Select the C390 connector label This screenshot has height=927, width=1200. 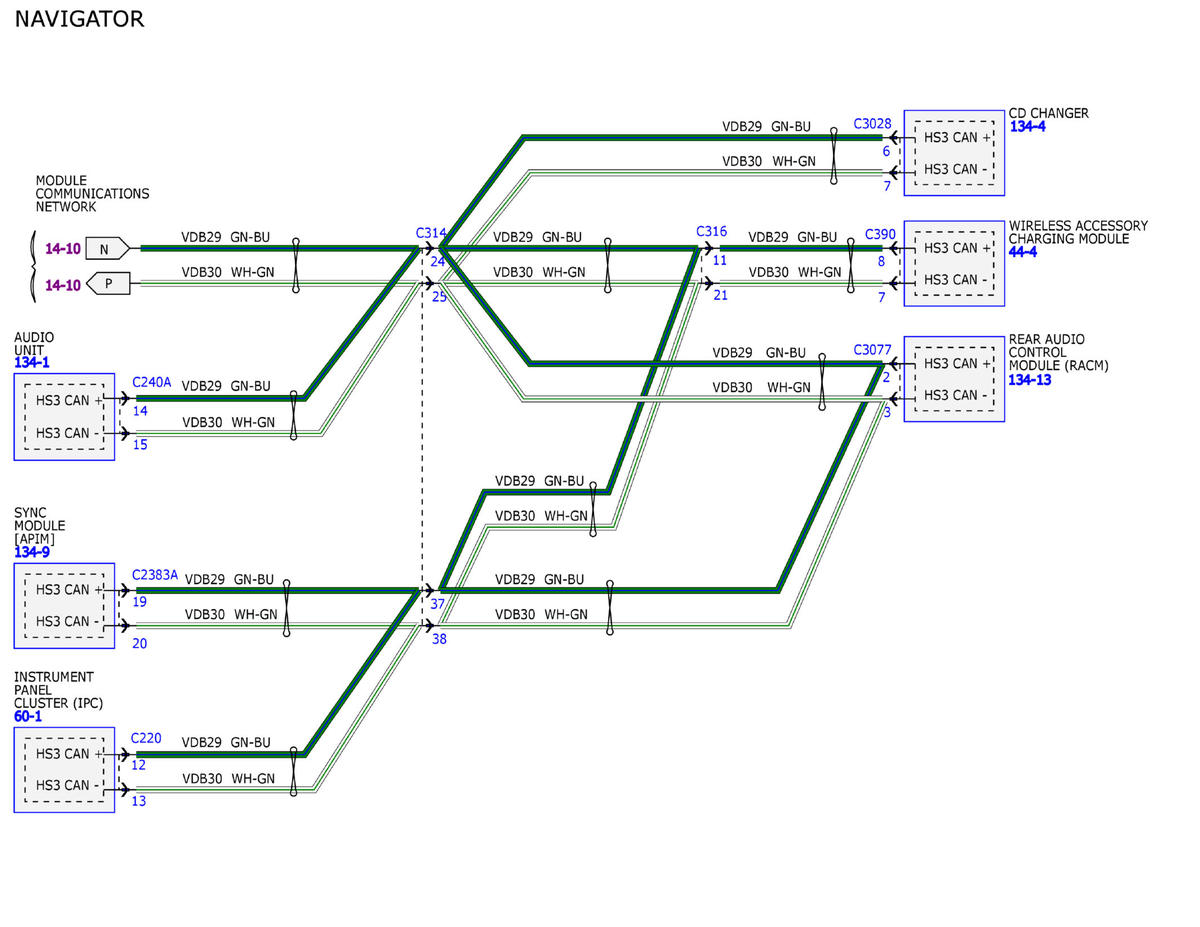880,233
